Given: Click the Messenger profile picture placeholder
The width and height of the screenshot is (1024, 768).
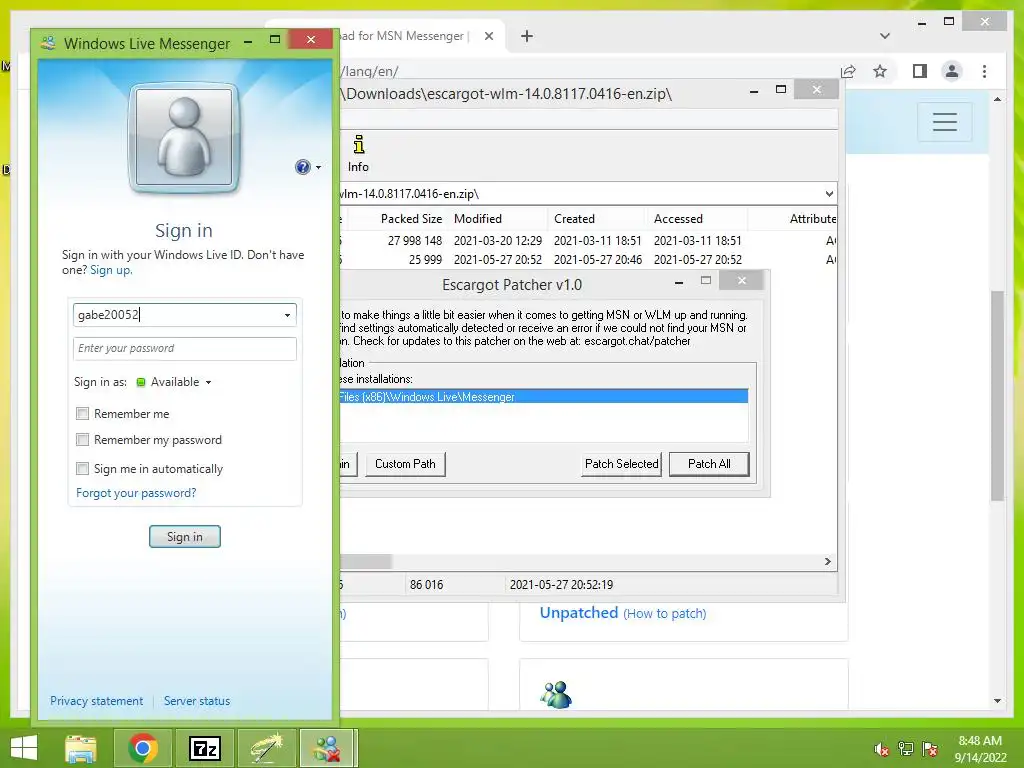Looking at the screenshot, I should point(184,138).
